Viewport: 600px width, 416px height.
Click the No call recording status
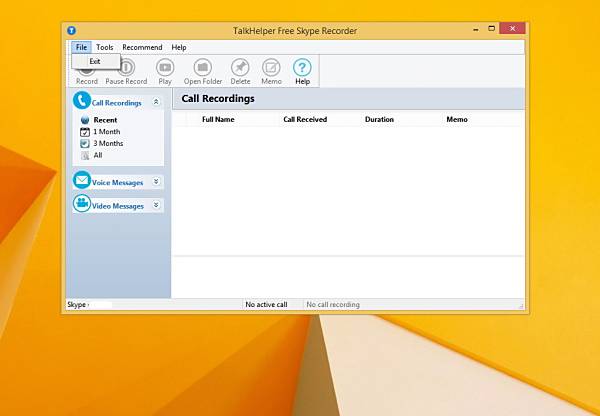(x=333, y=305)
